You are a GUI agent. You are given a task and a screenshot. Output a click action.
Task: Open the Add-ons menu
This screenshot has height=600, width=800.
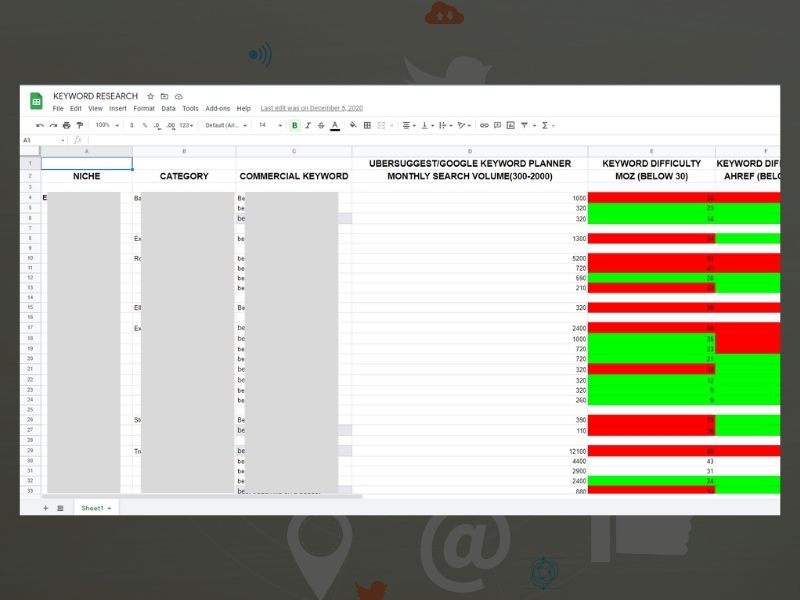[213, 108]
